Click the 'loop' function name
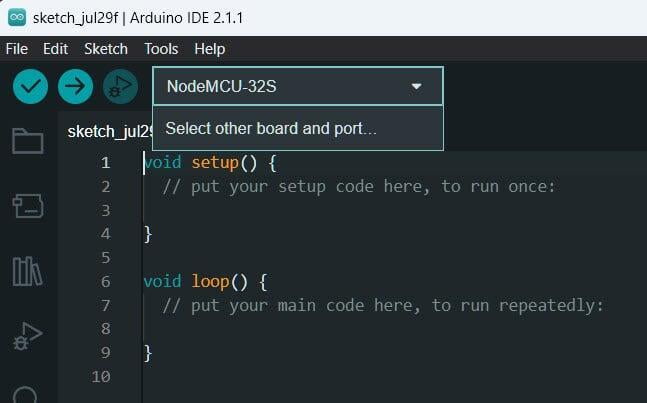 tap(210, 282)
